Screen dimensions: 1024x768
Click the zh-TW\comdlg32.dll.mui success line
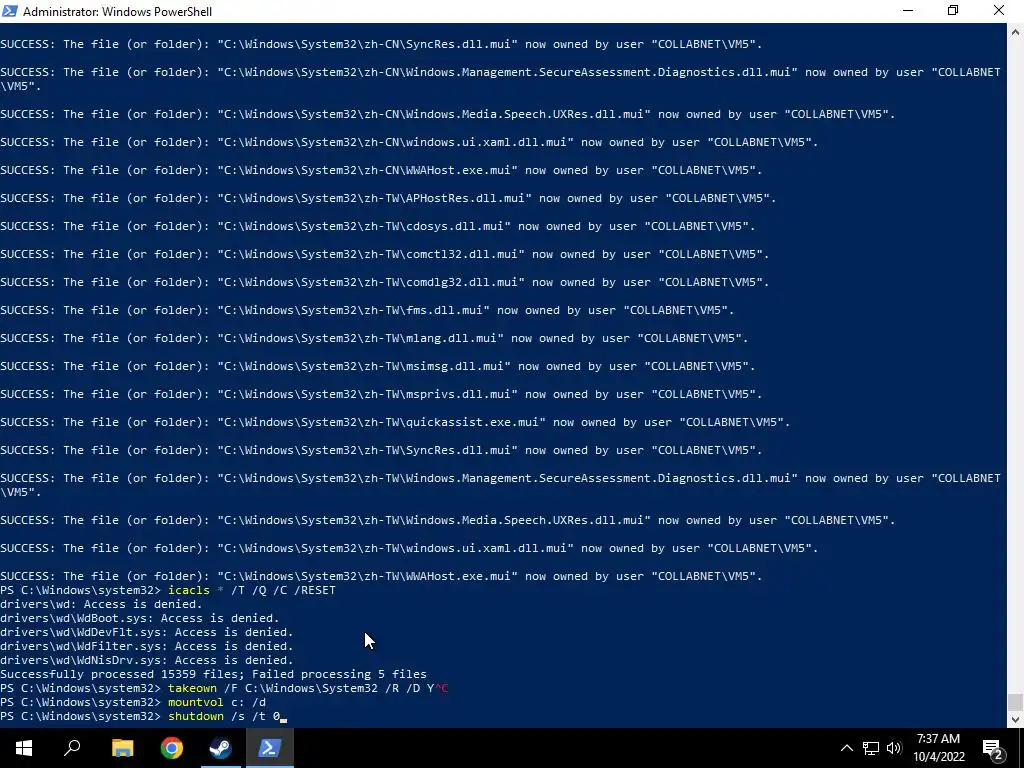pos(385,282)
